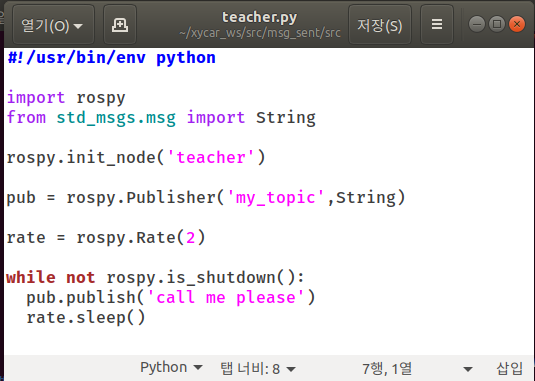Viewport: 535px width, 381px height.
Task: Maximize the gedit window
Action: tap(497, 25)
